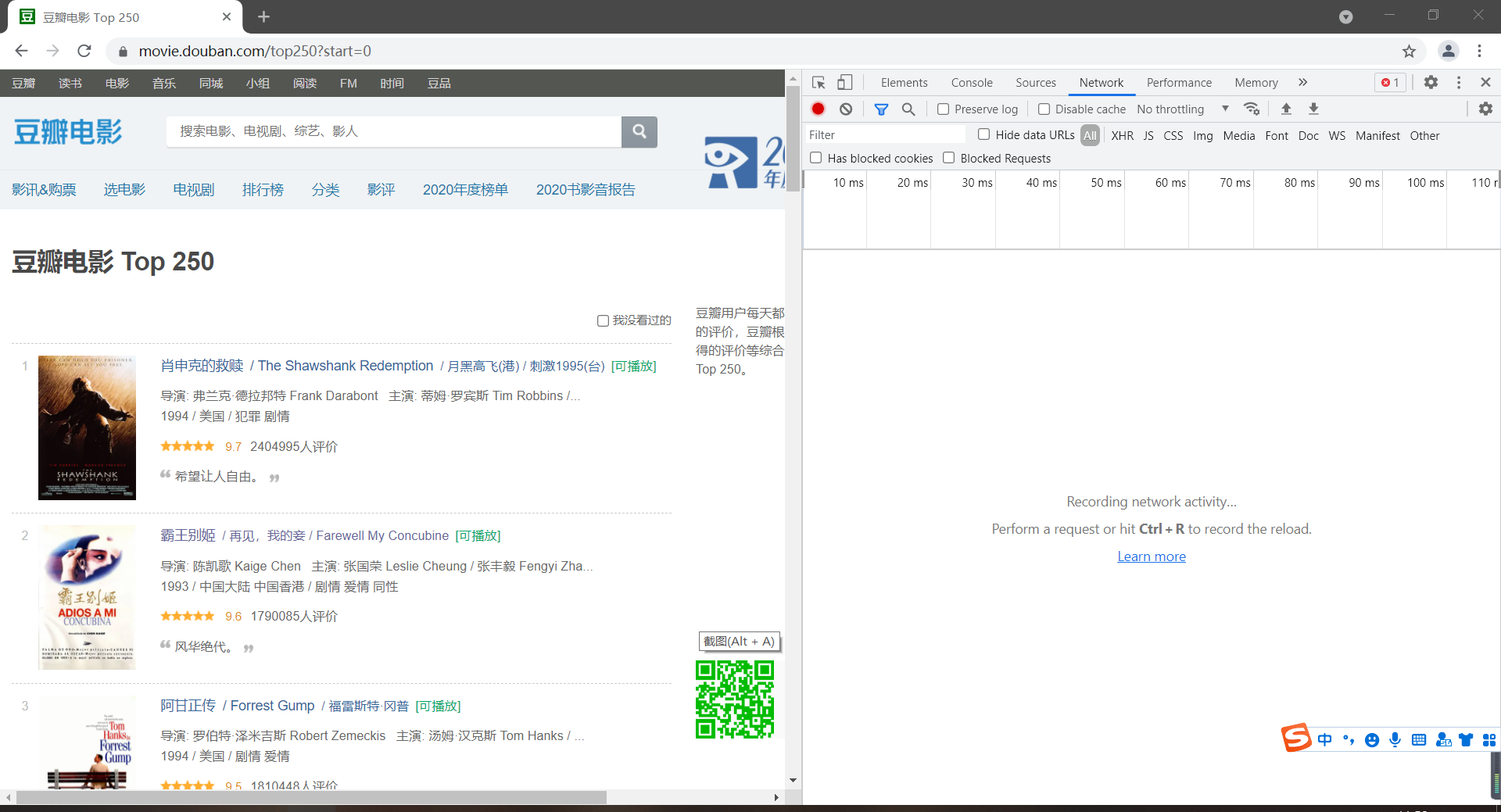1501x812 pixels.
Task: View site information lock icon
Action: tap(122, 52)
